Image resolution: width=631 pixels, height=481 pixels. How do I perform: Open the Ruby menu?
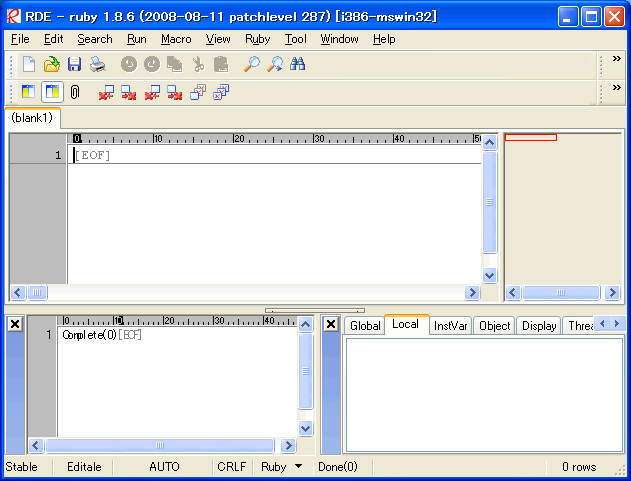[258, 39]
